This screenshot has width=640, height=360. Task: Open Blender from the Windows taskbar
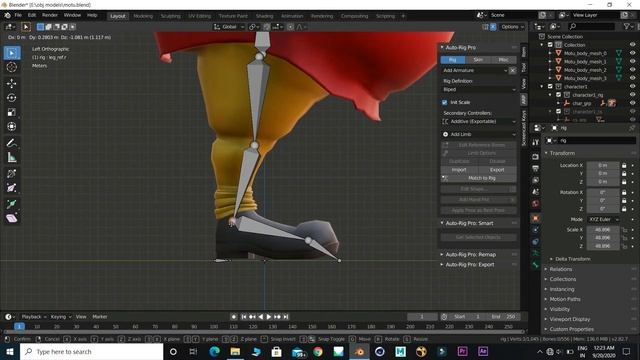click(x=359, y=351)
